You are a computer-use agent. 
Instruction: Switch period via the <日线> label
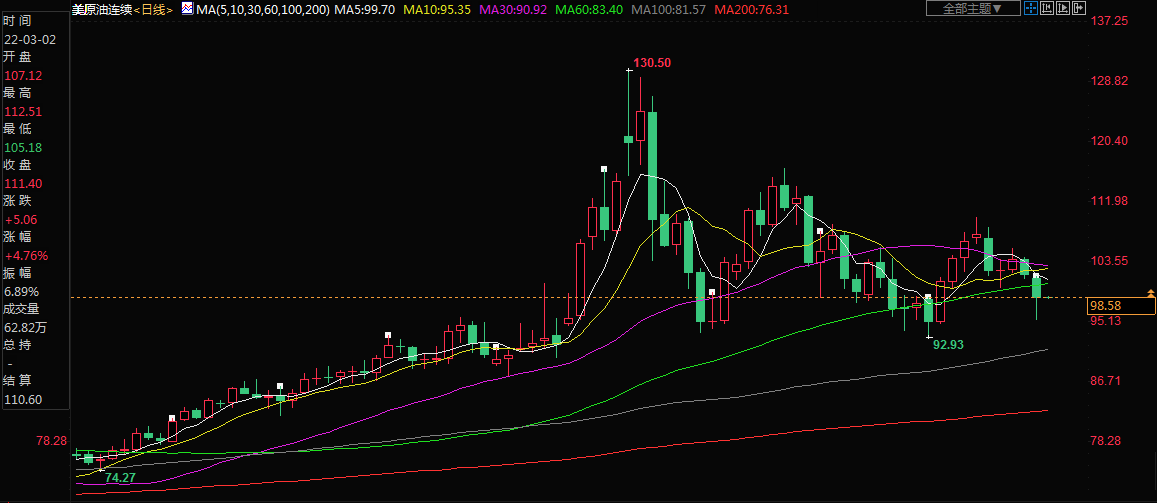pos(152,9)
